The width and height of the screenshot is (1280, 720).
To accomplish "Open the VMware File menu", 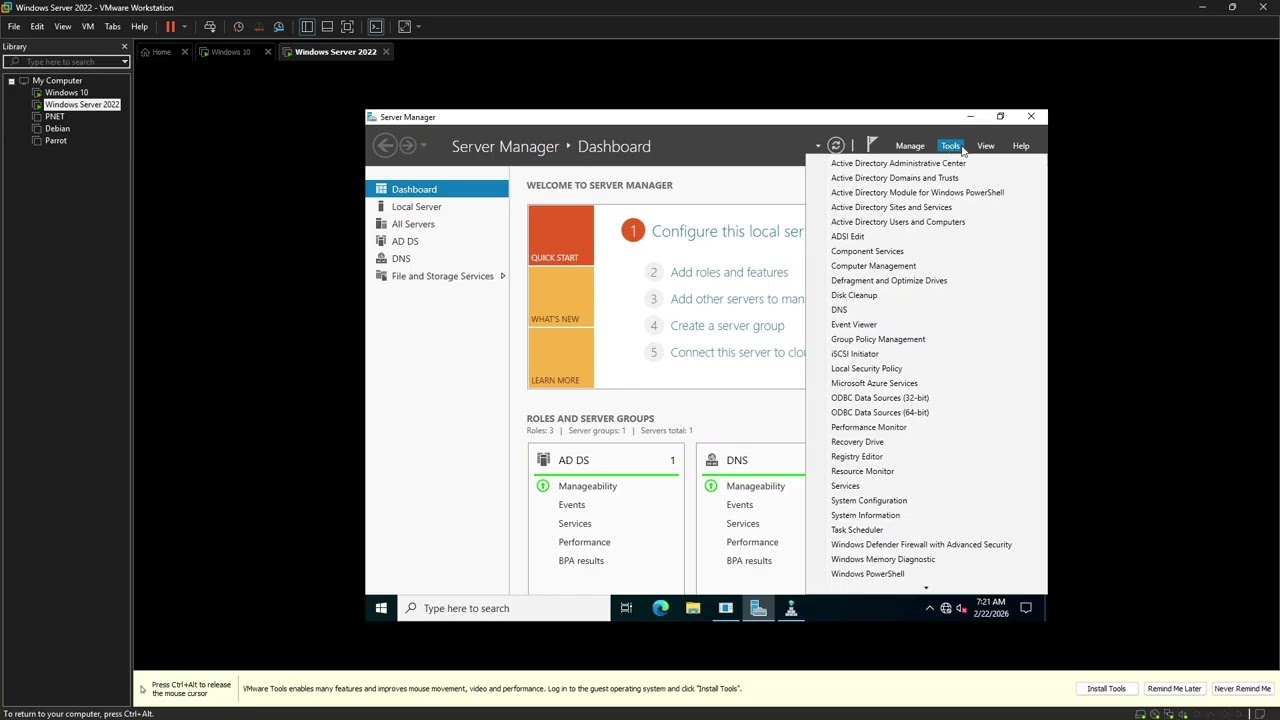I will click(x=14, y=27).
